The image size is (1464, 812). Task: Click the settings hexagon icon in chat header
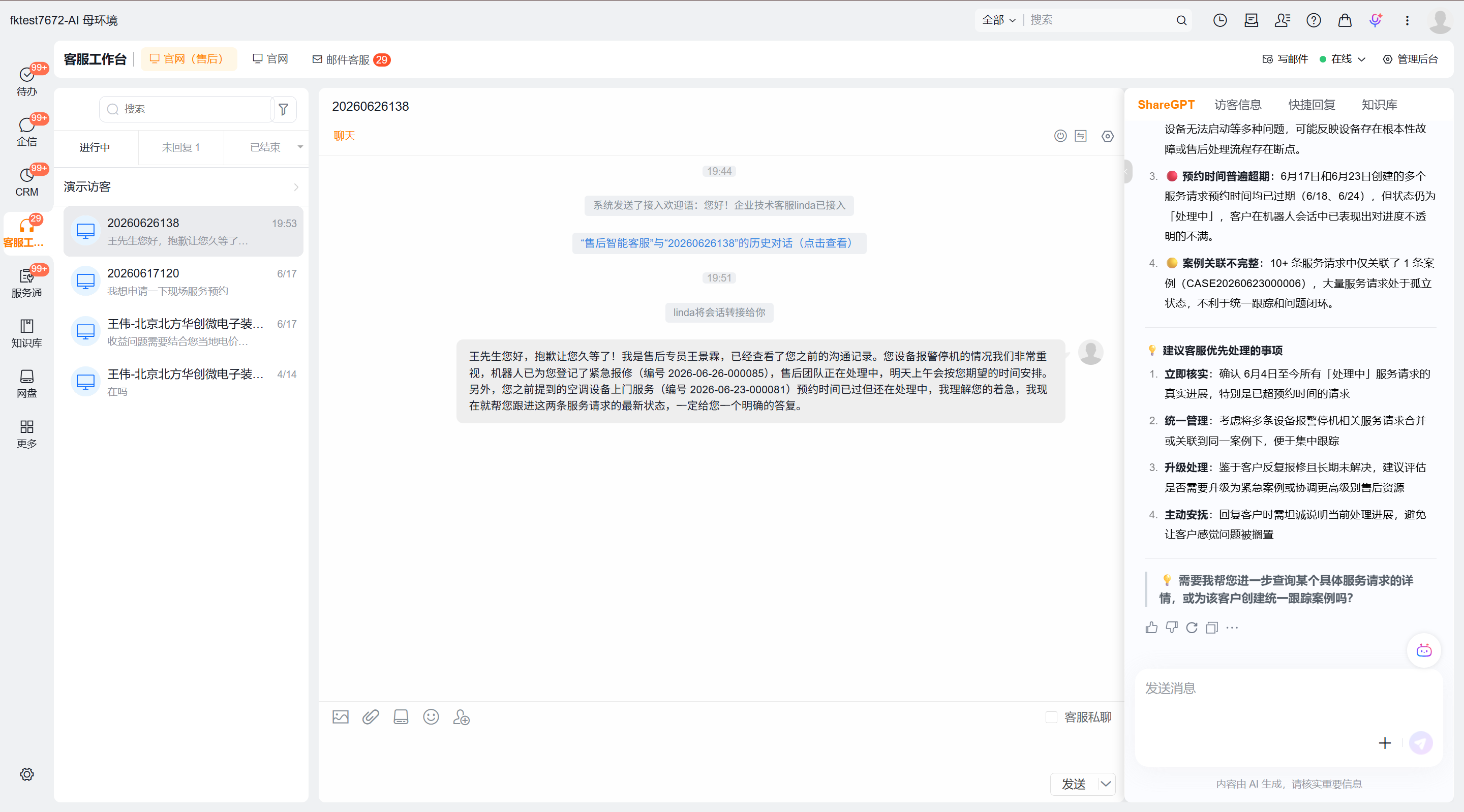pos(1108,136)
